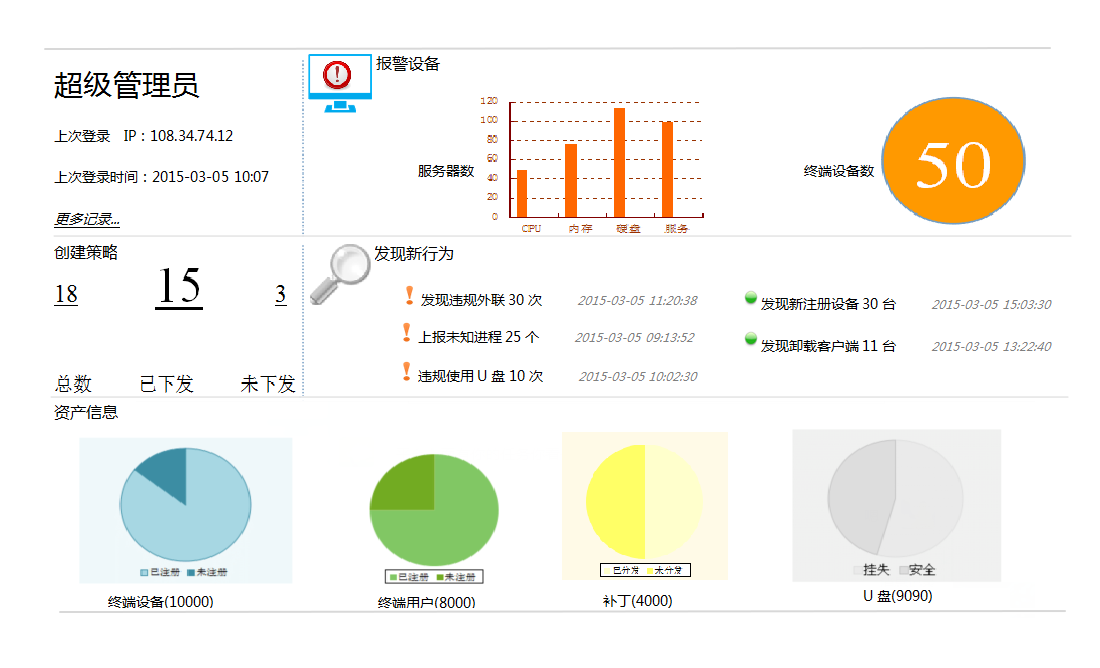Click the unissued policies number 3
Viewport: 1100px width, 668px height.
(x=281, y=295)
